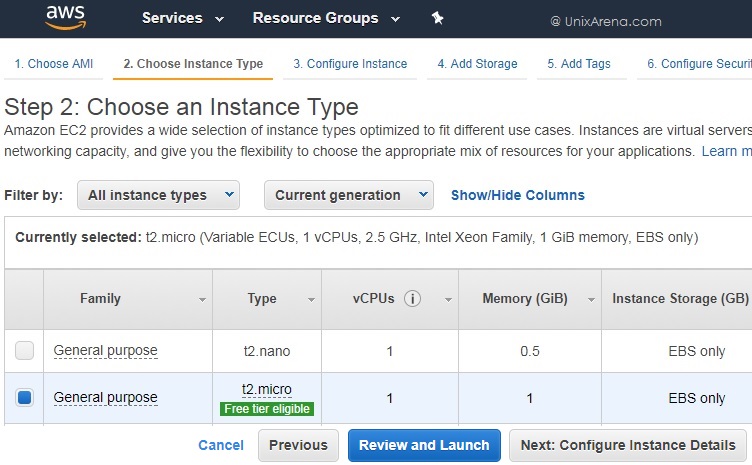Select the t2.nano instance checkbox

24,350
